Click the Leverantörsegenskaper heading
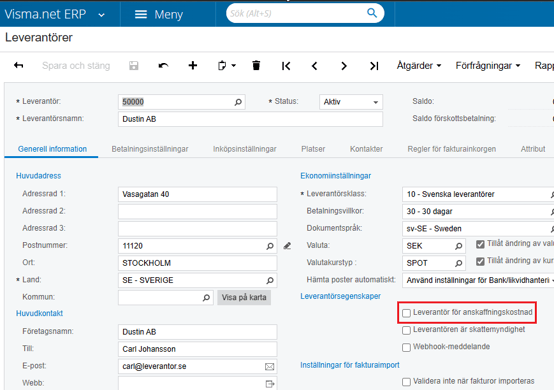The image size is (554, 390). (x=341, y=296)
